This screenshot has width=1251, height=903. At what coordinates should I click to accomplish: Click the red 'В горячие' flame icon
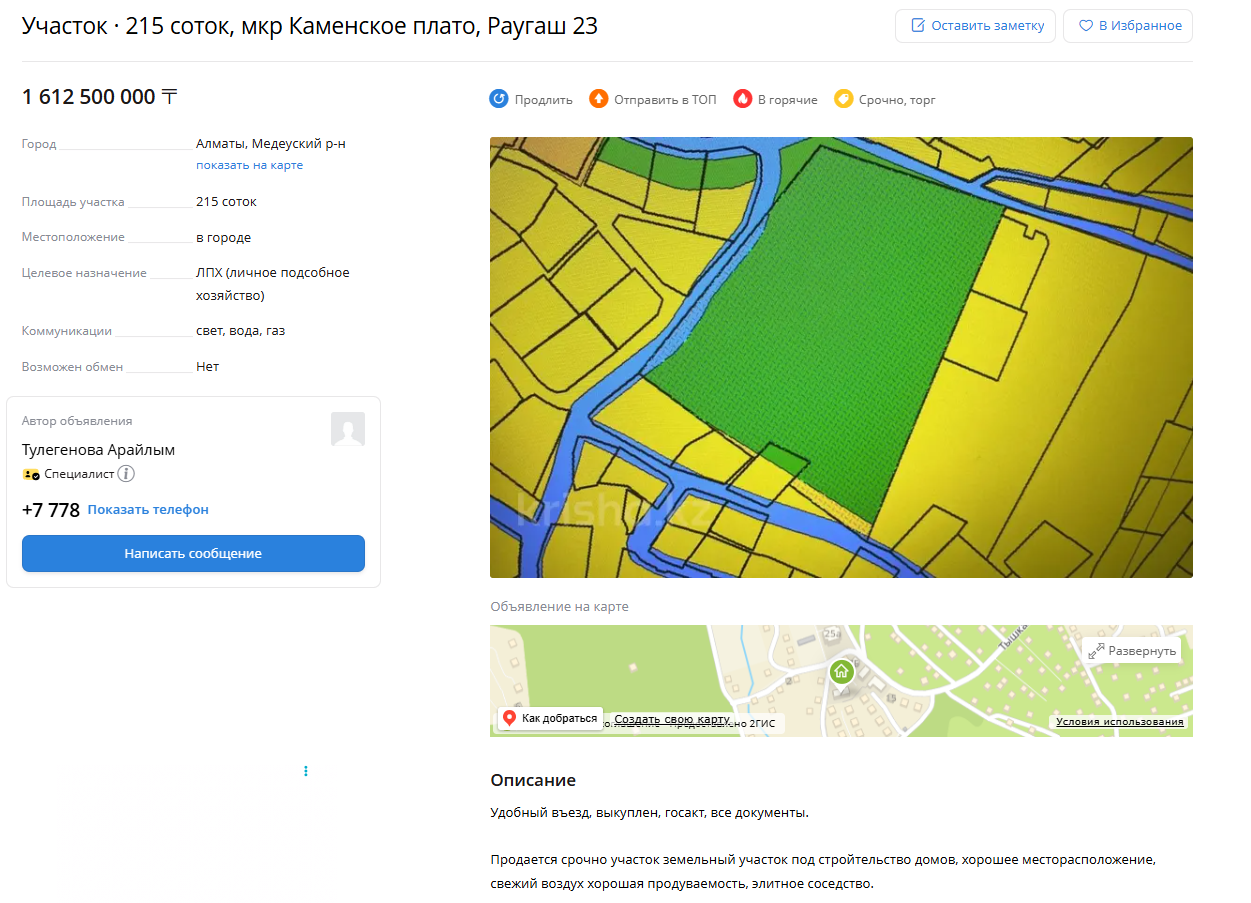click(x=742, y=99)
